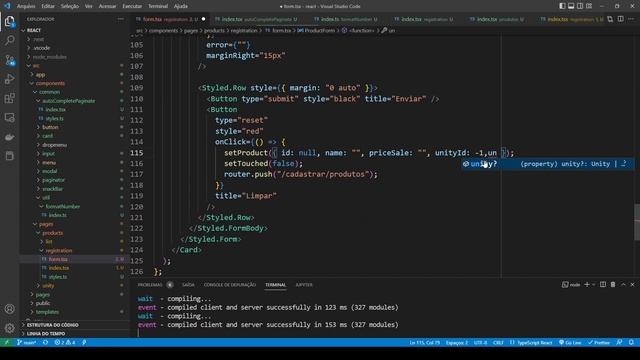This screenshot has width=640, height=360.
Task: Open the compare changes editor icon
Action: pyautogui.click(x=610, y=19)
